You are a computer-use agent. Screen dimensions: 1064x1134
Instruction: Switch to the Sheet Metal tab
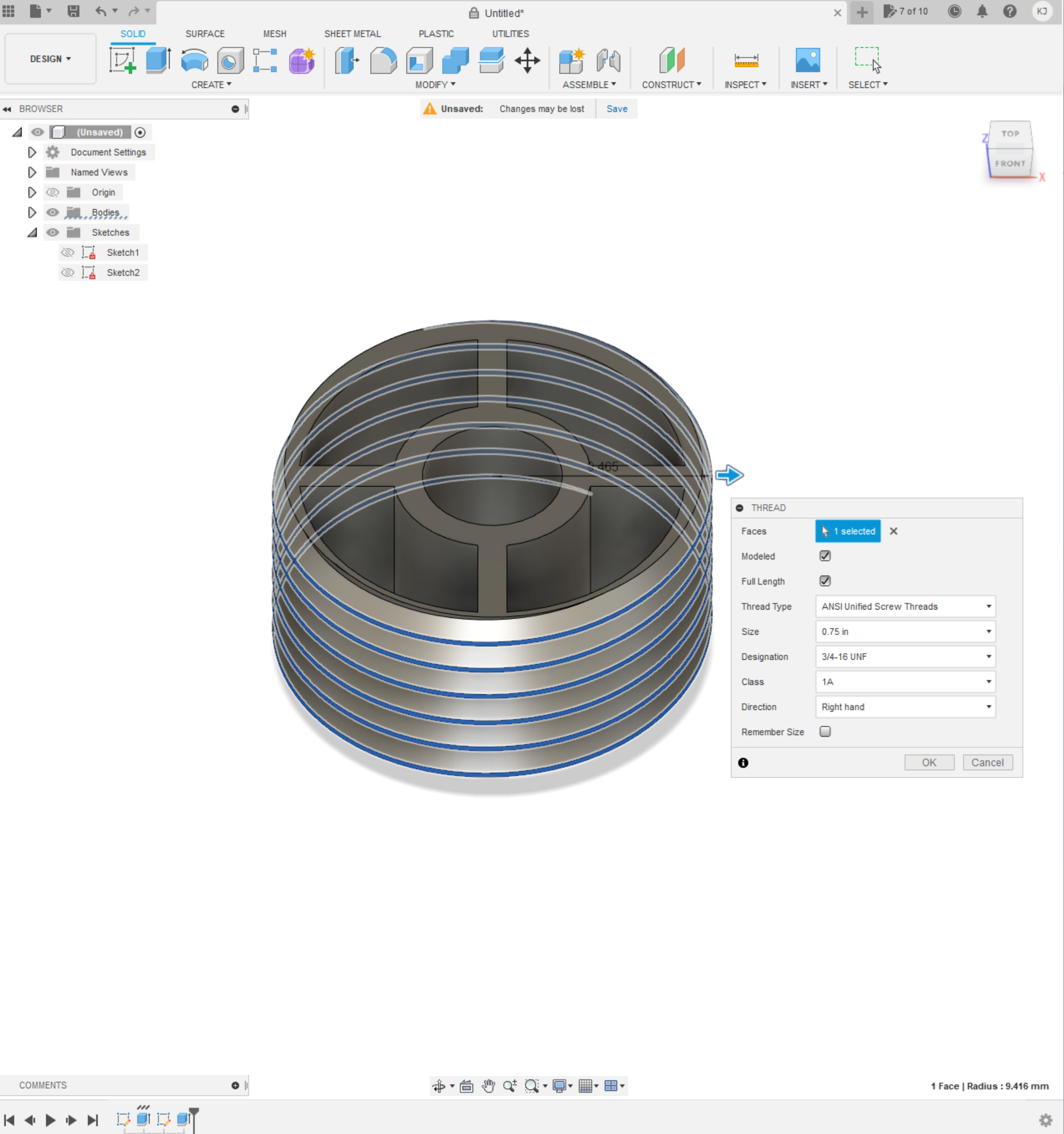tap(352, 33)
